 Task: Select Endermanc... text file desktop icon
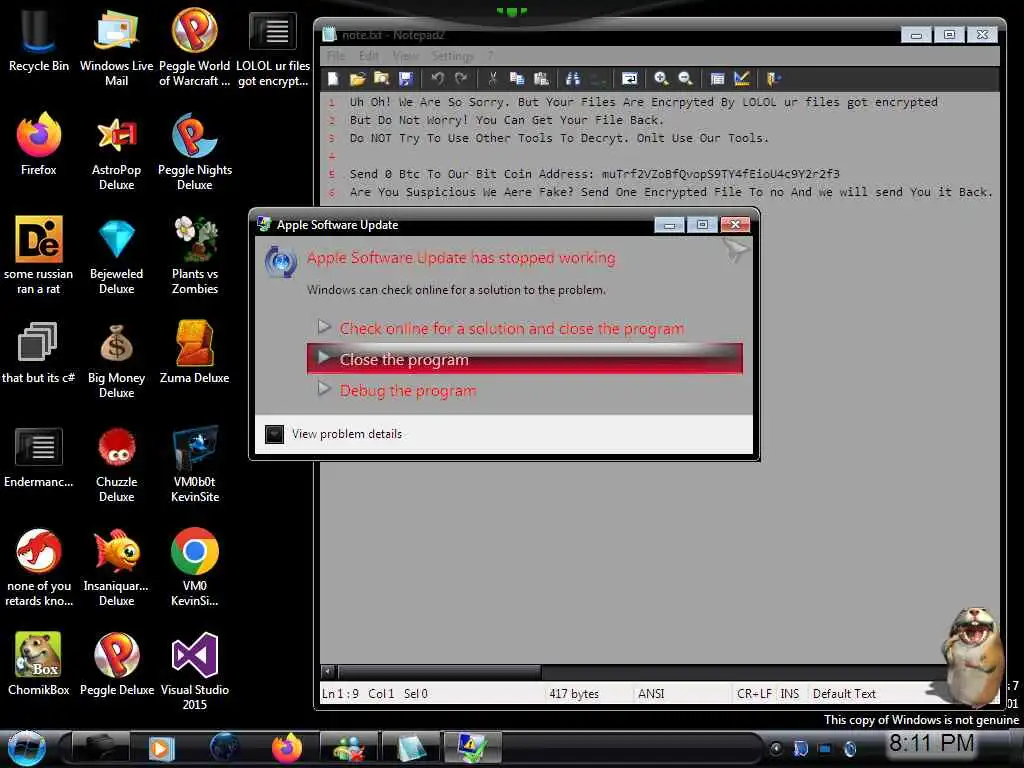click(x=39, y=457)
